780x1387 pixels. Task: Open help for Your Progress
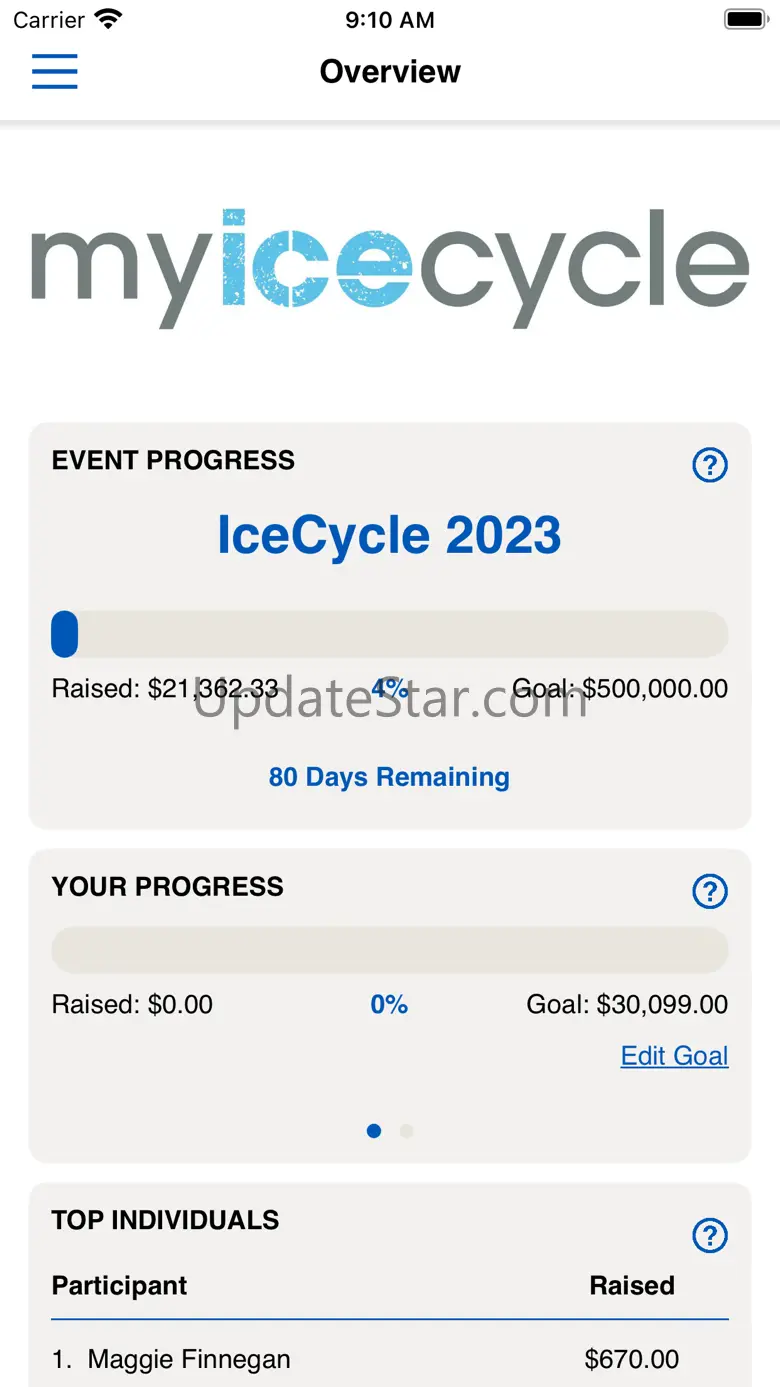(710, 891)
